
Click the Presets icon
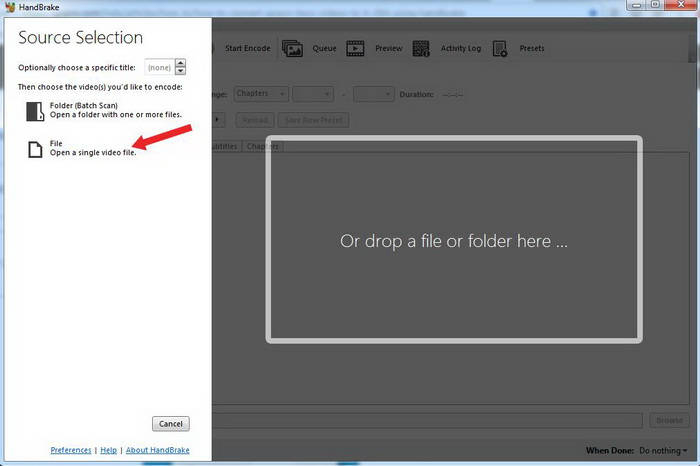point(500,48)
